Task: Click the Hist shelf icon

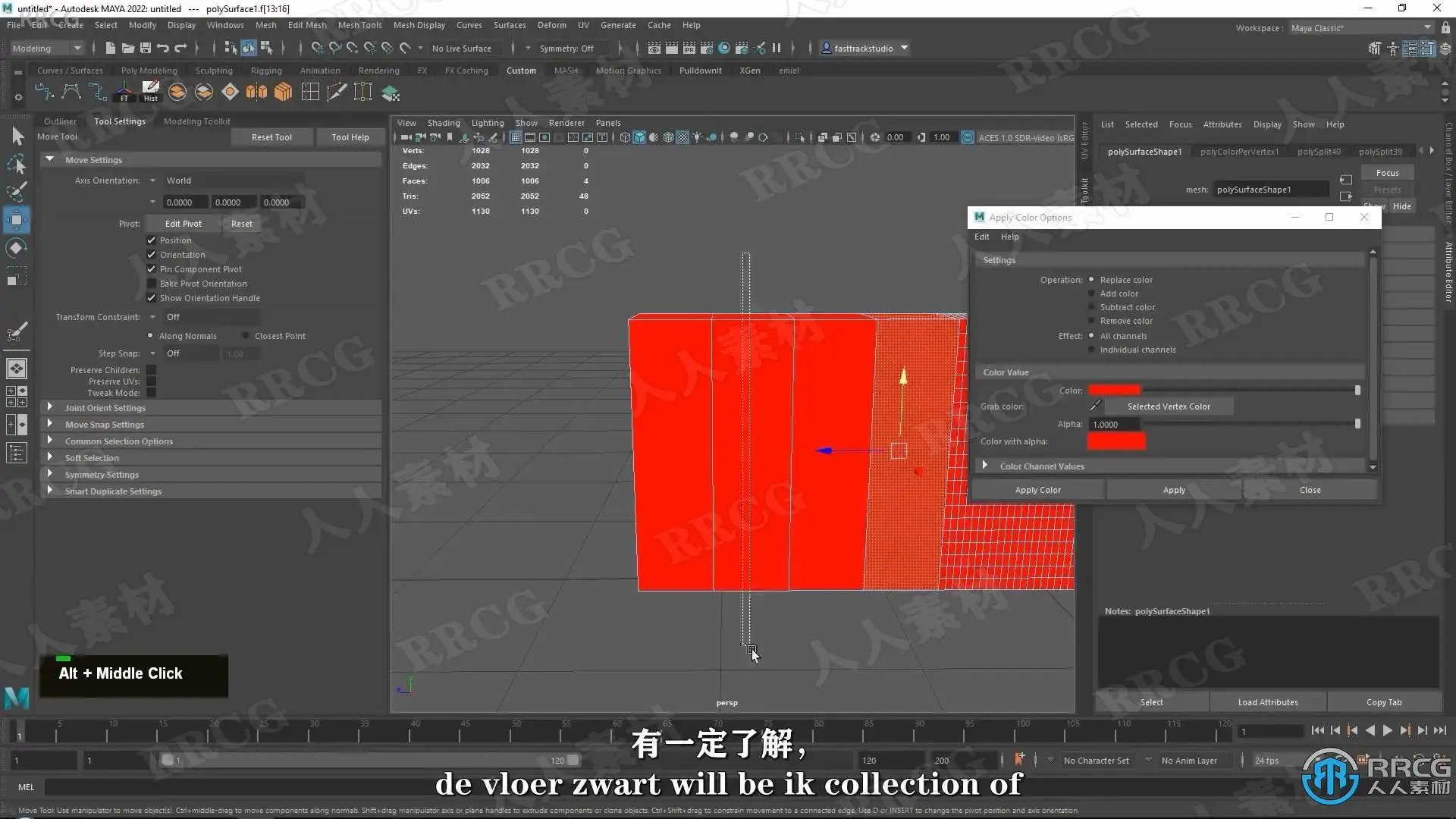Action: point(151,93)
